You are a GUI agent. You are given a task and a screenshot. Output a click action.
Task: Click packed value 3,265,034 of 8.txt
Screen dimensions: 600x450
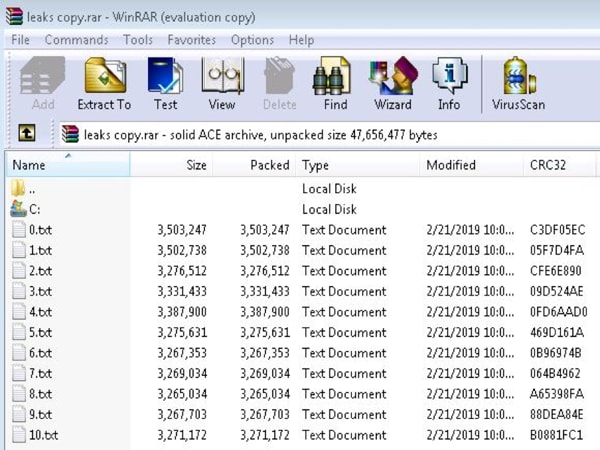(265, 394)
